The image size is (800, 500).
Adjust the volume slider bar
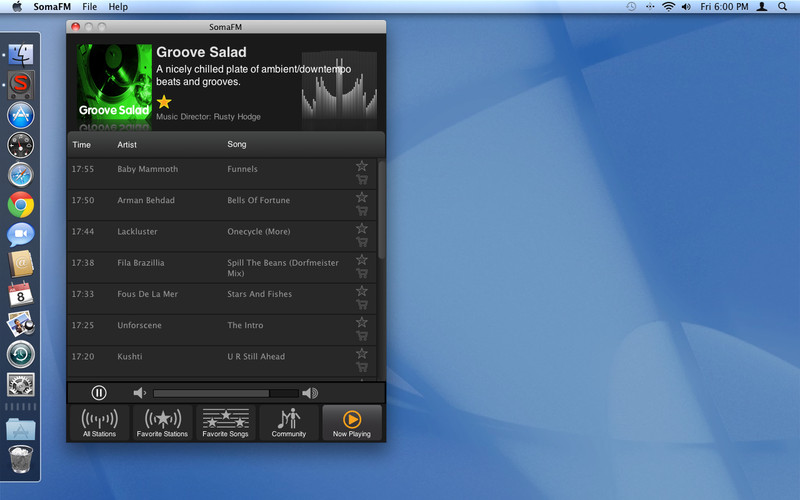point(226,393)
